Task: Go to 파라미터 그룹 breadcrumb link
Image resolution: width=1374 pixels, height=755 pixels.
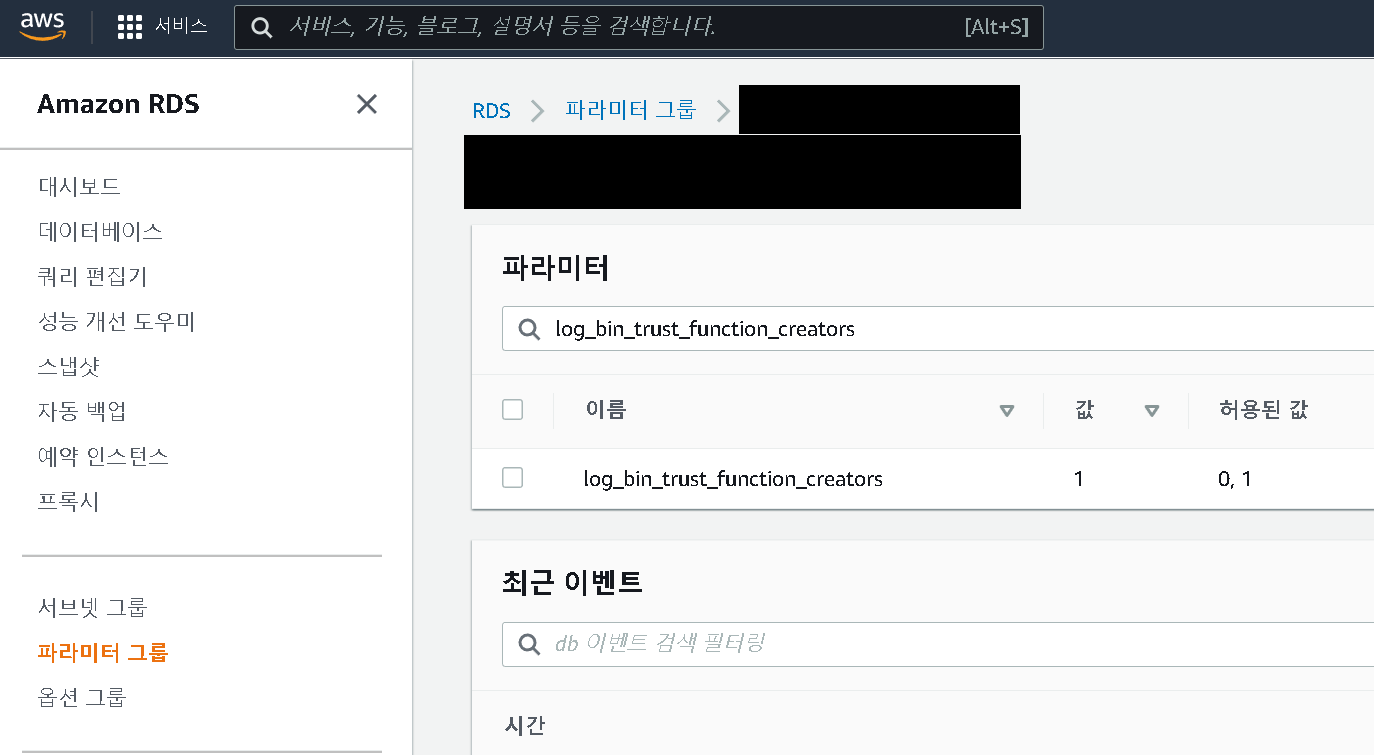Action: [x=630, y=110]
